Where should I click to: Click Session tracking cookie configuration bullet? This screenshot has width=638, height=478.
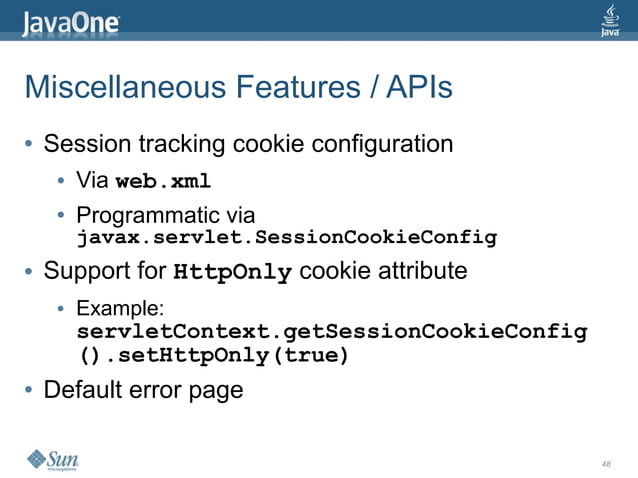[x=248, y=144]
